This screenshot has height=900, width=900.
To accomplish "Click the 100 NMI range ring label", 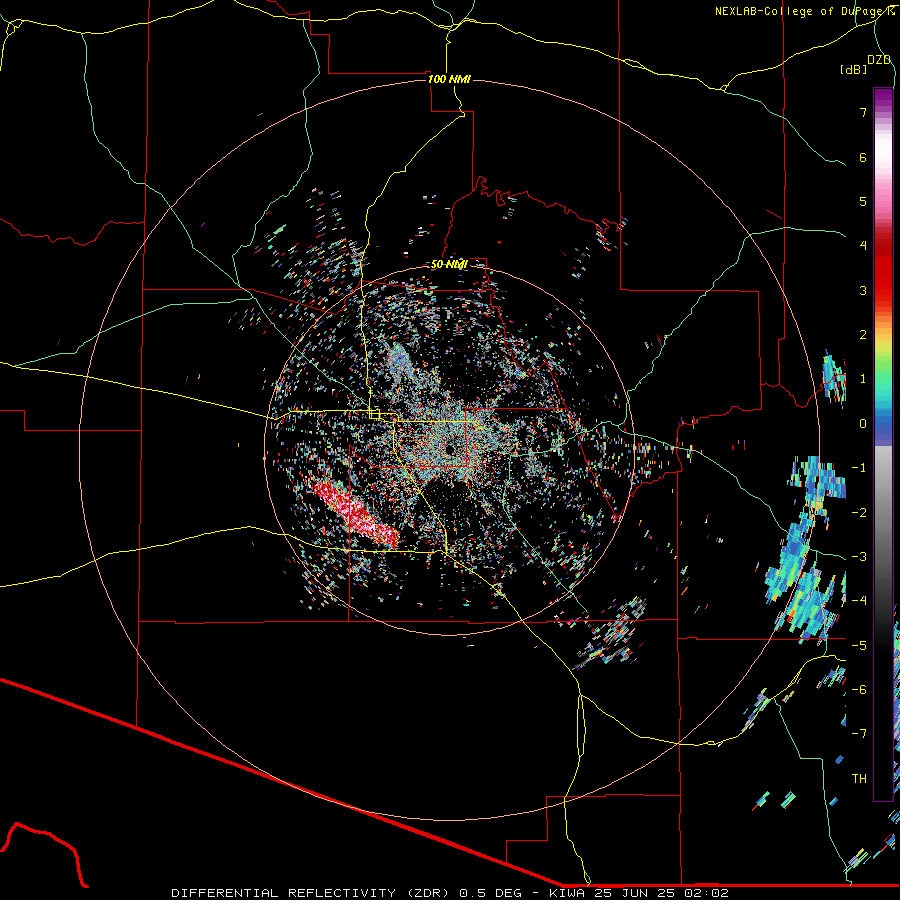I will (449, 79).
